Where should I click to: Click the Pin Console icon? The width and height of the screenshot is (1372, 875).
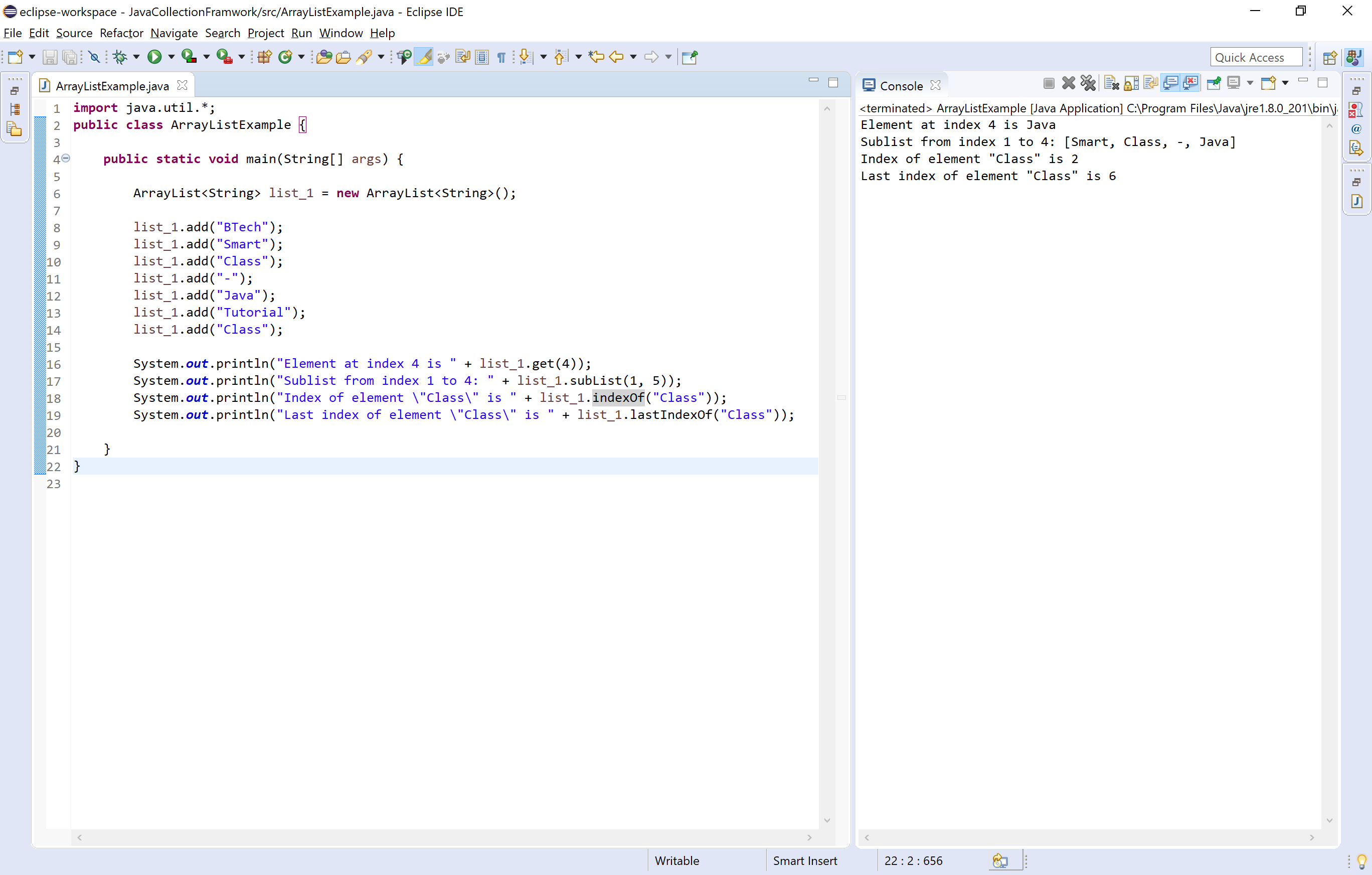(1213, 83)
